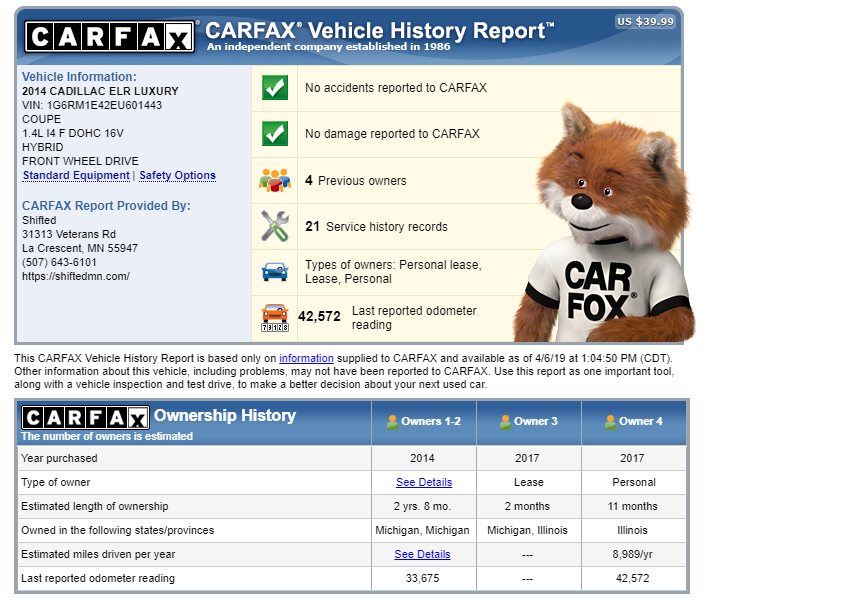Follow the information link in the disclaimer

[x=306, y=358]
